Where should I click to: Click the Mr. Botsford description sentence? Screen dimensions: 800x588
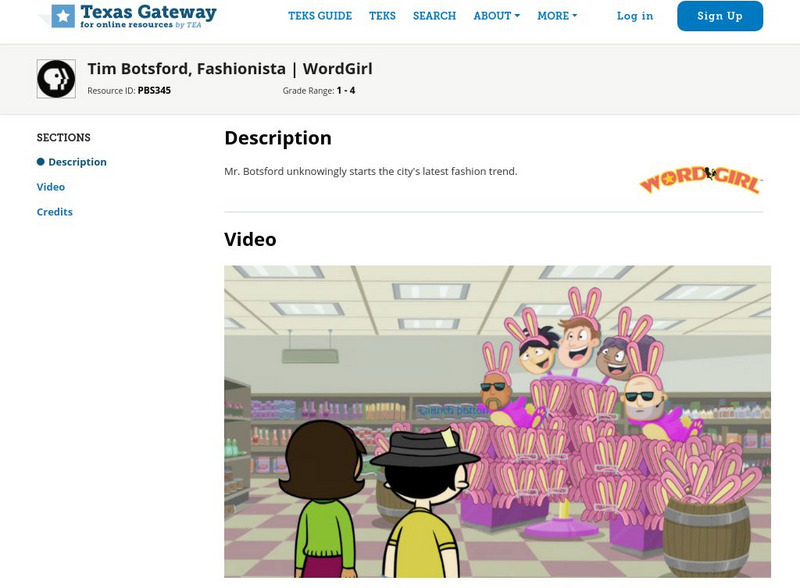tap(371, 172)
